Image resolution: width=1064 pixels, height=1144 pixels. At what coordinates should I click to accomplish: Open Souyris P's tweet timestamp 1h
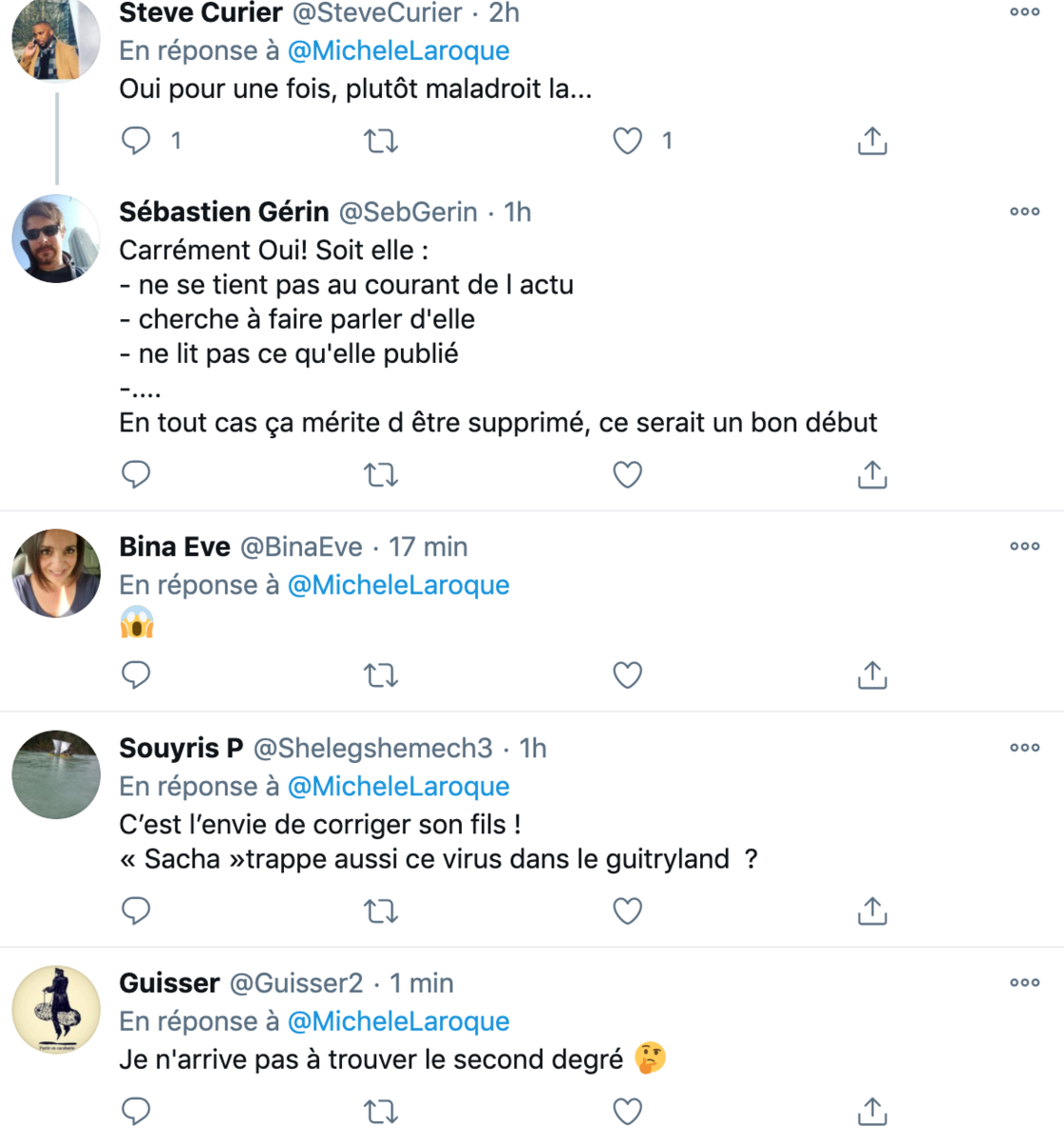[533, 748]
